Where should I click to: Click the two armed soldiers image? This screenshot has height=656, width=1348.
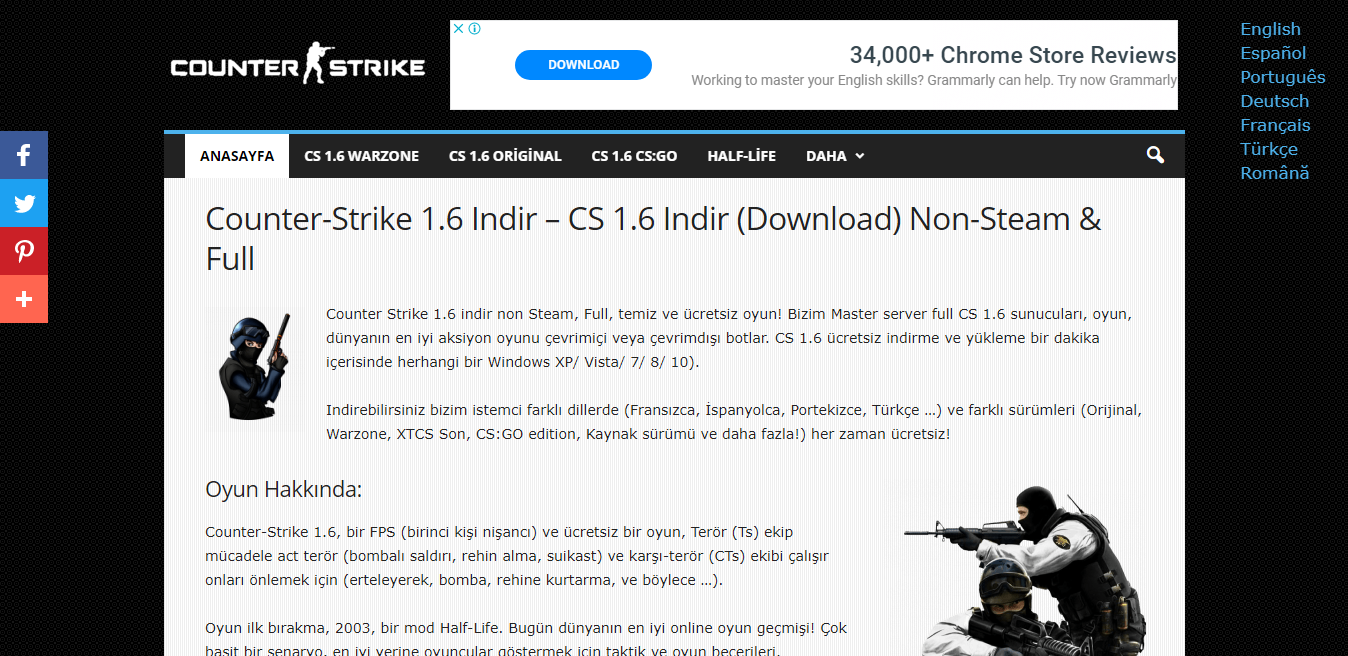coord(1024,570)
